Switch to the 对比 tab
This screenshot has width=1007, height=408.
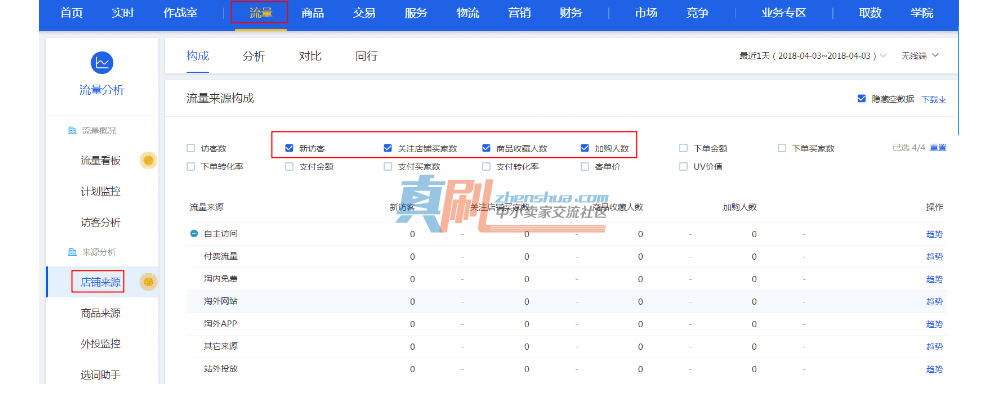(310, 56)
